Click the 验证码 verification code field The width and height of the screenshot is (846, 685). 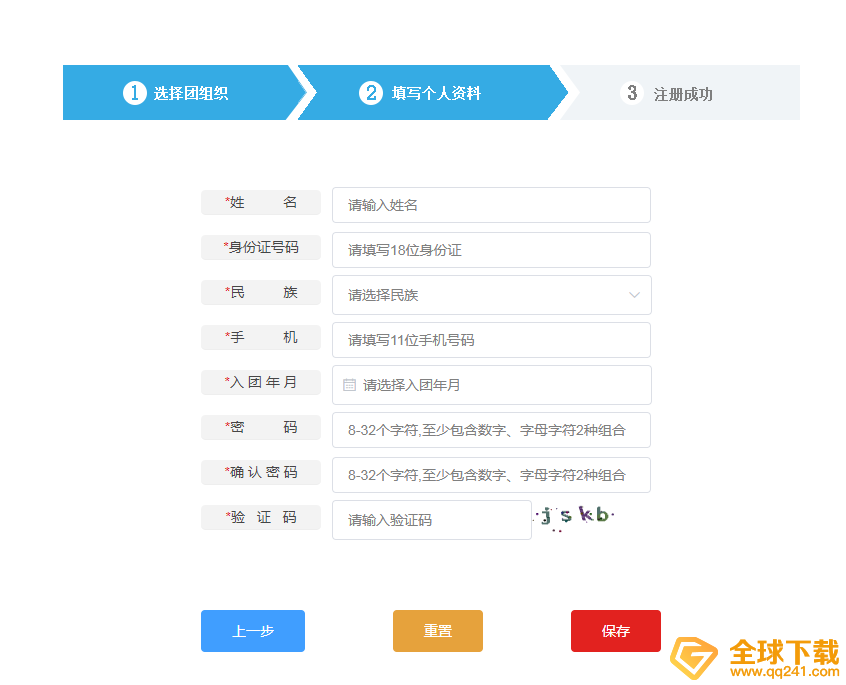tap(431, 520)
